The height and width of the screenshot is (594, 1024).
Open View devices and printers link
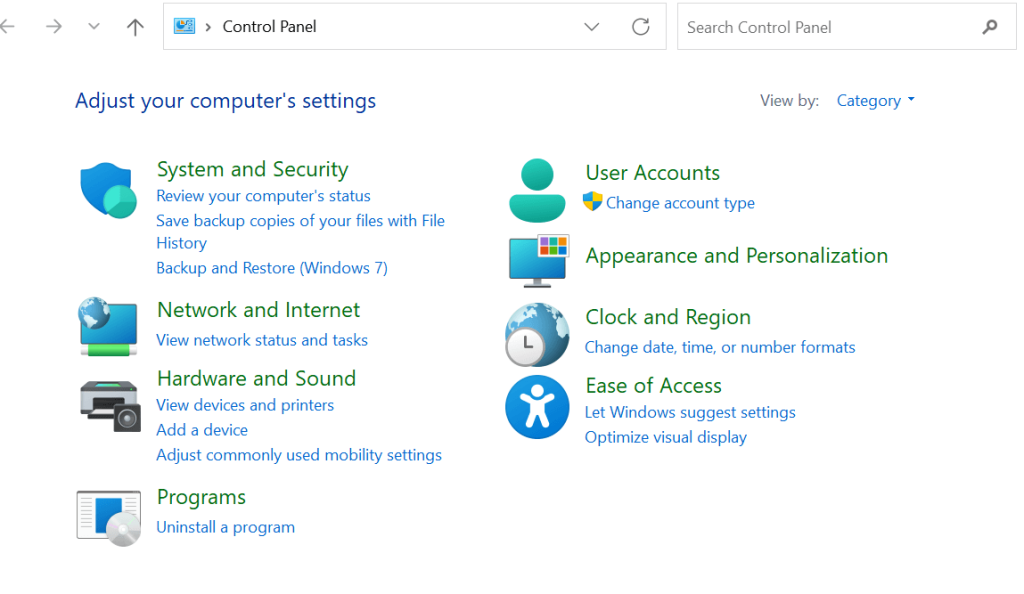coord(245,405)
